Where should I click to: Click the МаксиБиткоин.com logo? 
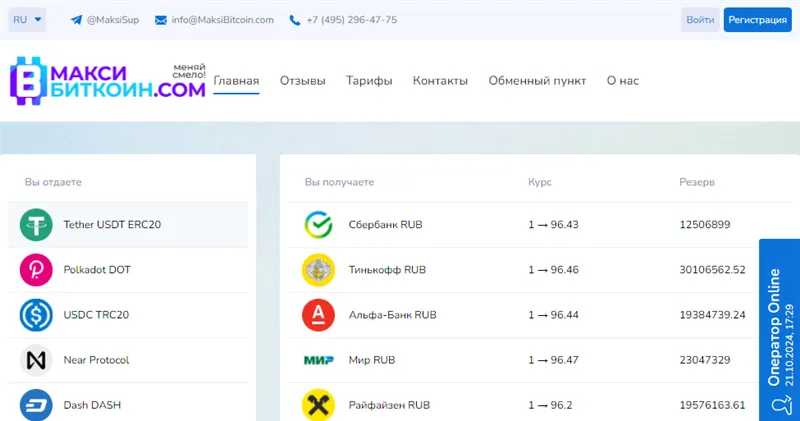click(108, 81)
